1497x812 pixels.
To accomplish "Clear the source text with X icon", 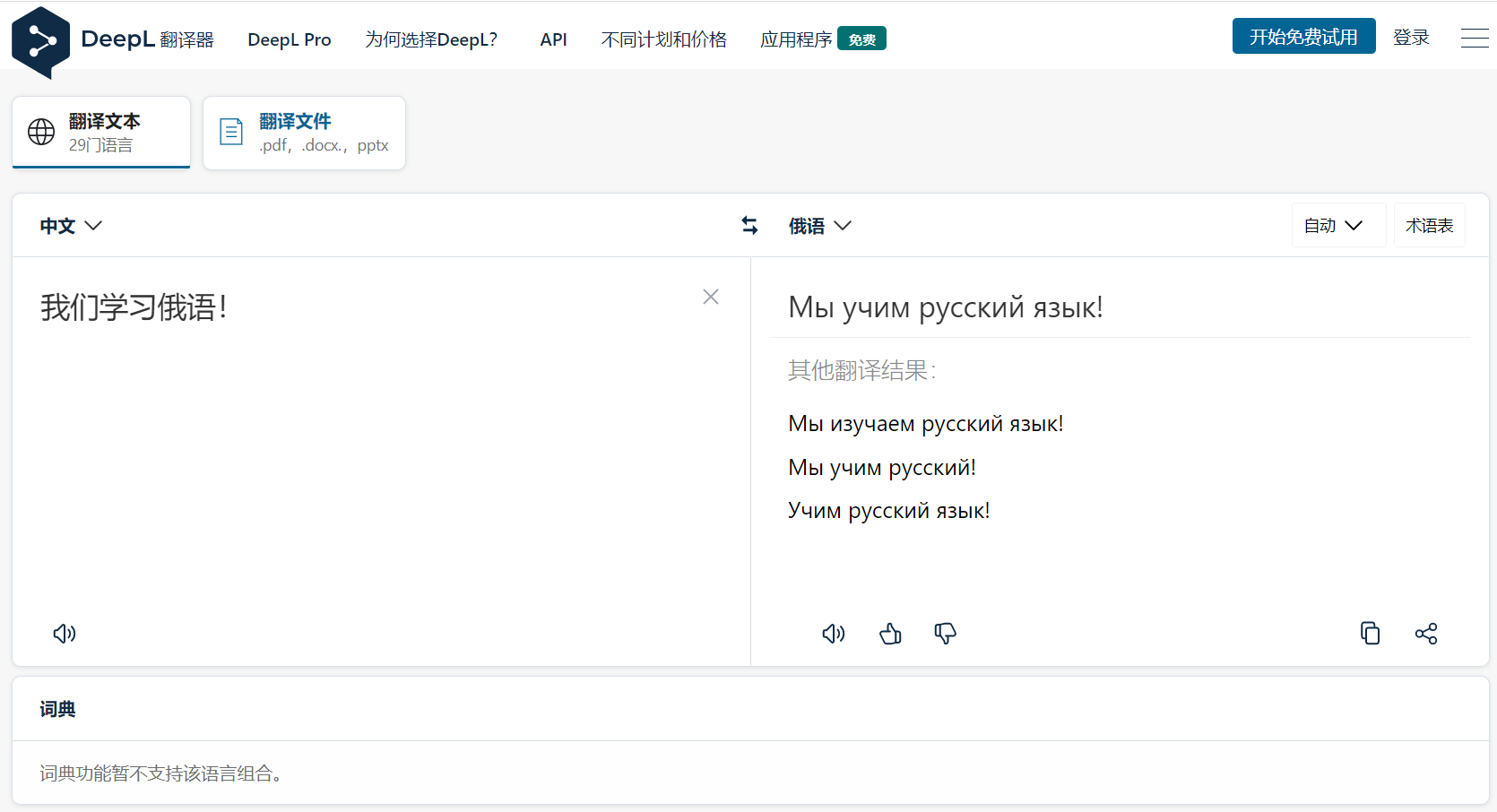I will click(x=711, y=297).
